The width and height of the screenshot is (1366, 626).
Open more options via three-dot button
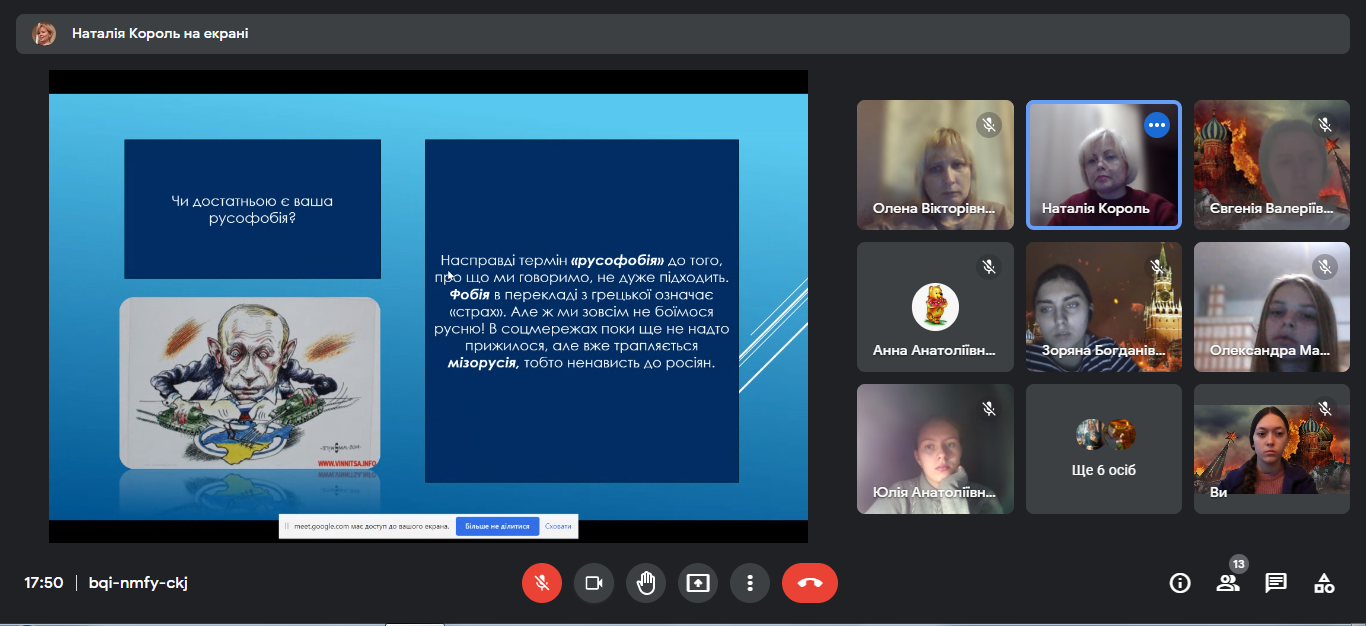click(x=750, y=583)
